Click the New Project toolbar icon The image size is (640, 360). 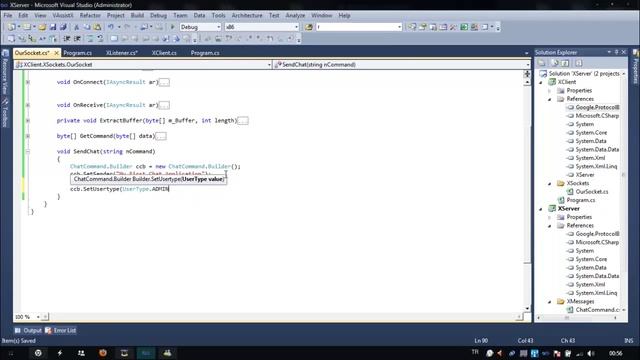(x=11, y=27)
